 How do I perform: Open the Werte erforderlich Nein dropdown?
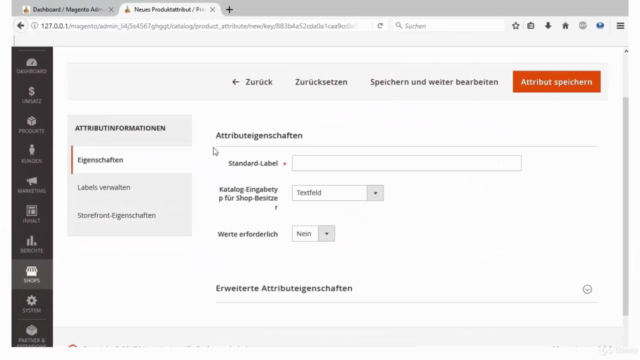tap(313, 233)
